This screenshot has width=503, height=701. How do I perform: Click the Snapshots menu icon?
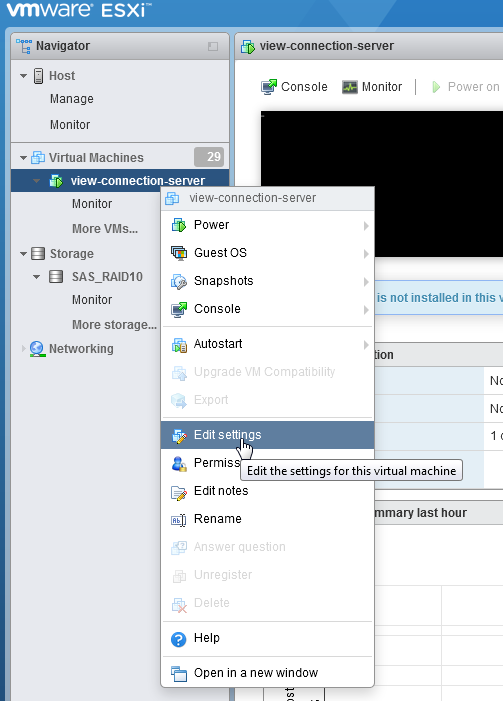[179, 282]
